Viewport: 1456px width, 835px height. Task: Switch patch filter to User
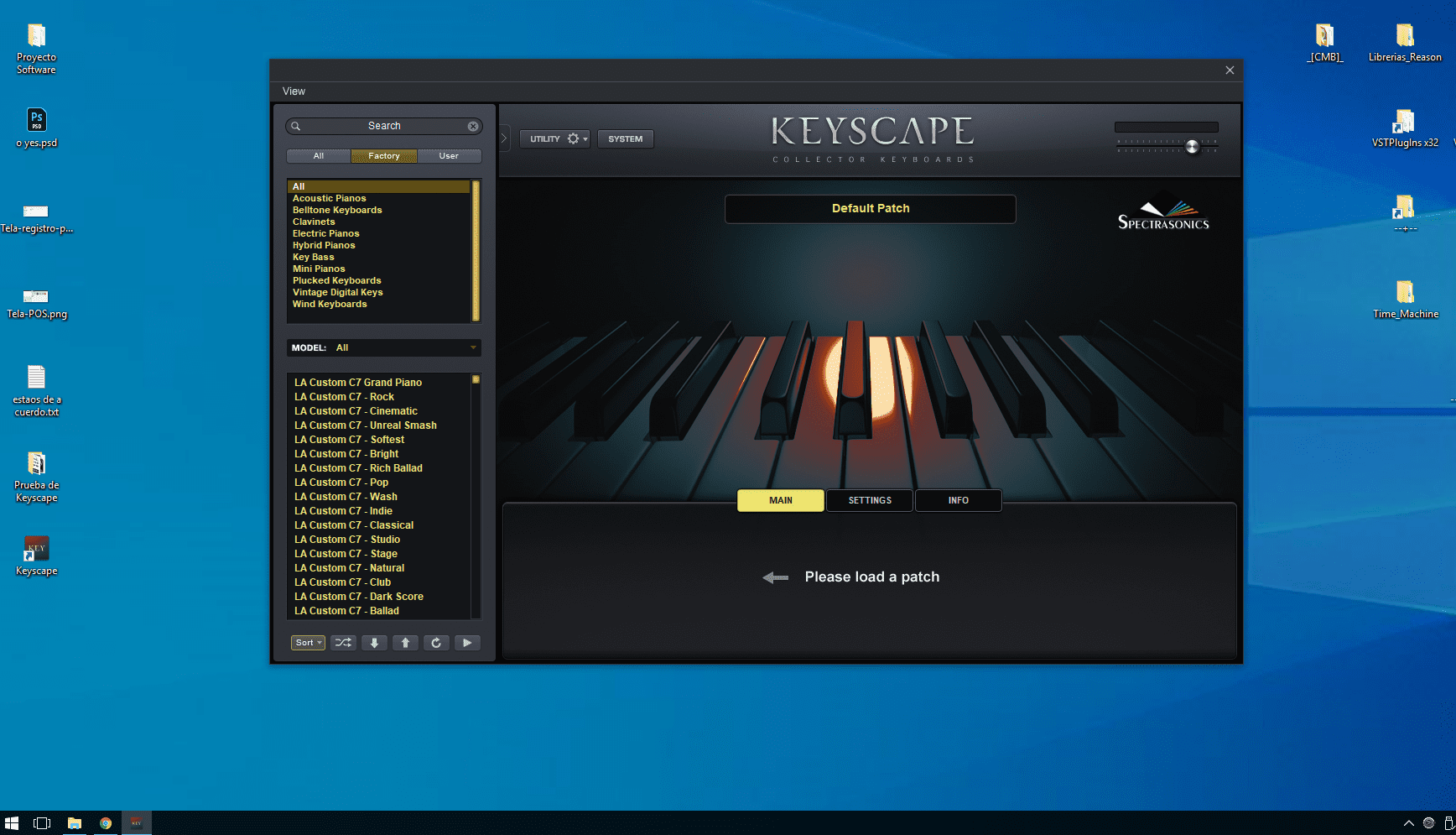click(450, 155)
